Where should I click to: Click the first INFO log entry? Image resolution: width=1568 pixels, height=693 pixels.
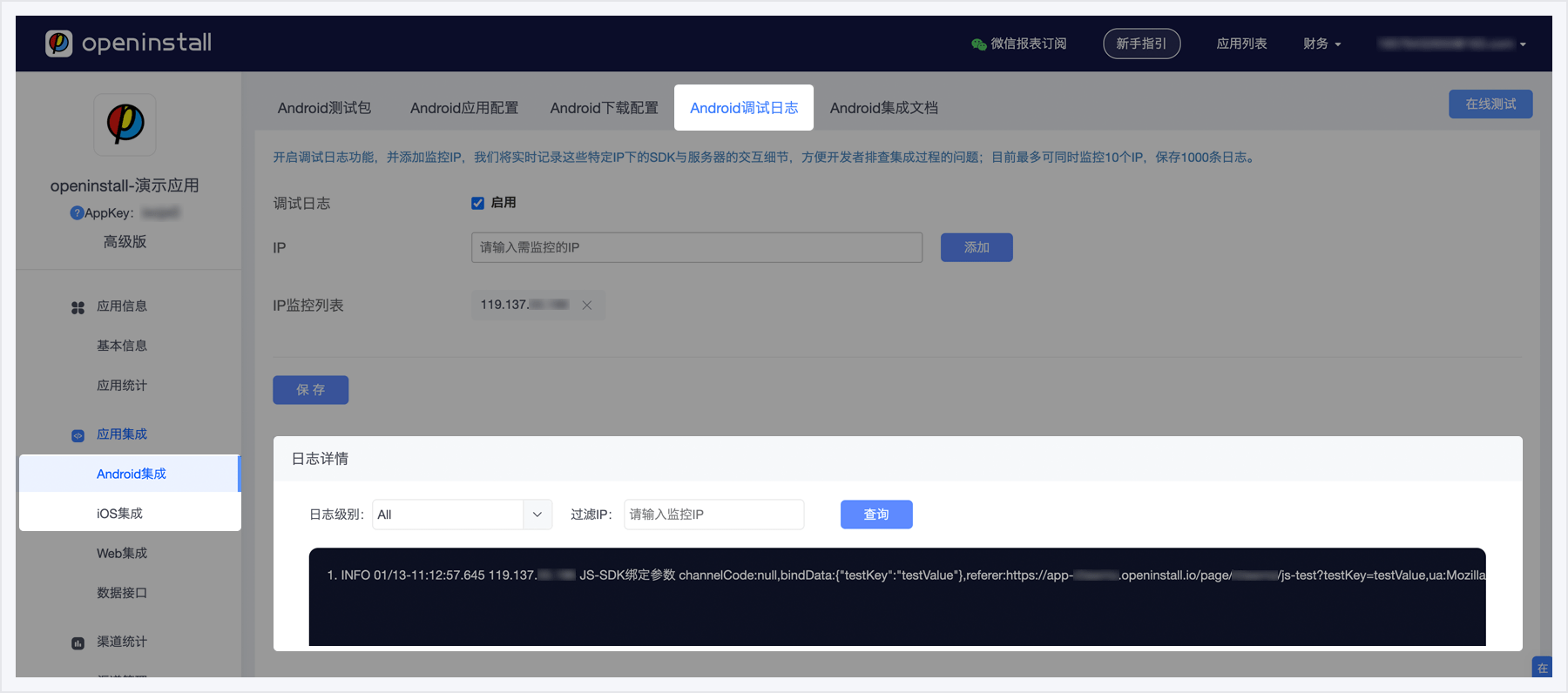(906, 575)
